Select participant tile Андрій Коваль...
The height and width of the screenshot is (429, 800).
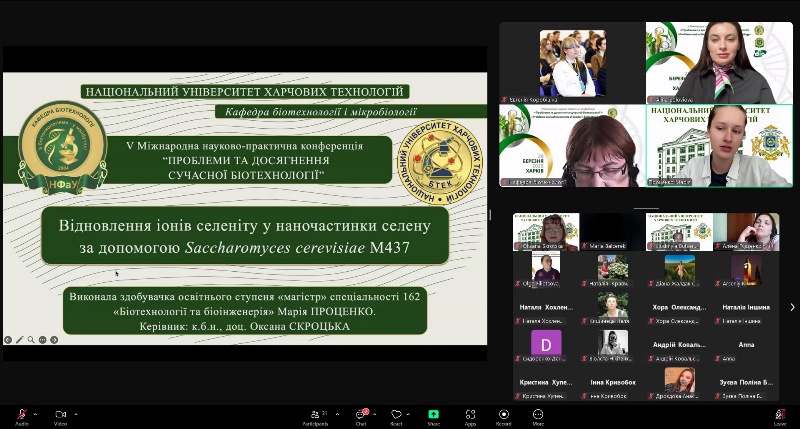point(679,345)
